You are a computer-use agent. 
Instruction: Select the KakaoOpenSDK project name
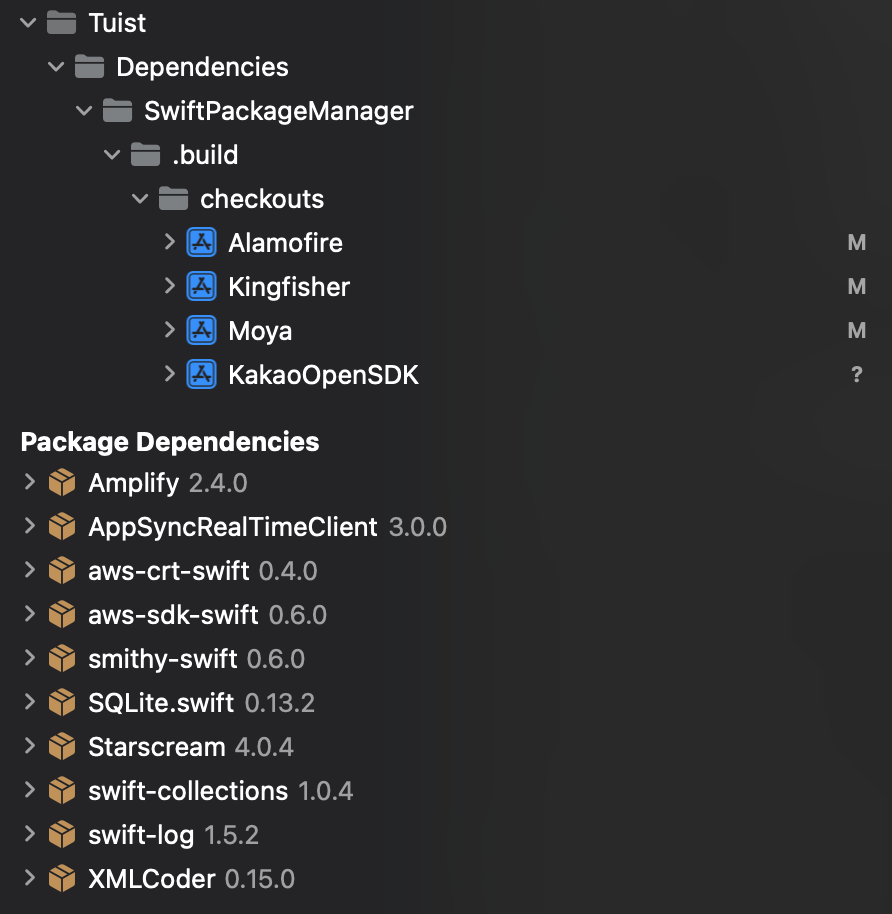(x=324, y=375)
